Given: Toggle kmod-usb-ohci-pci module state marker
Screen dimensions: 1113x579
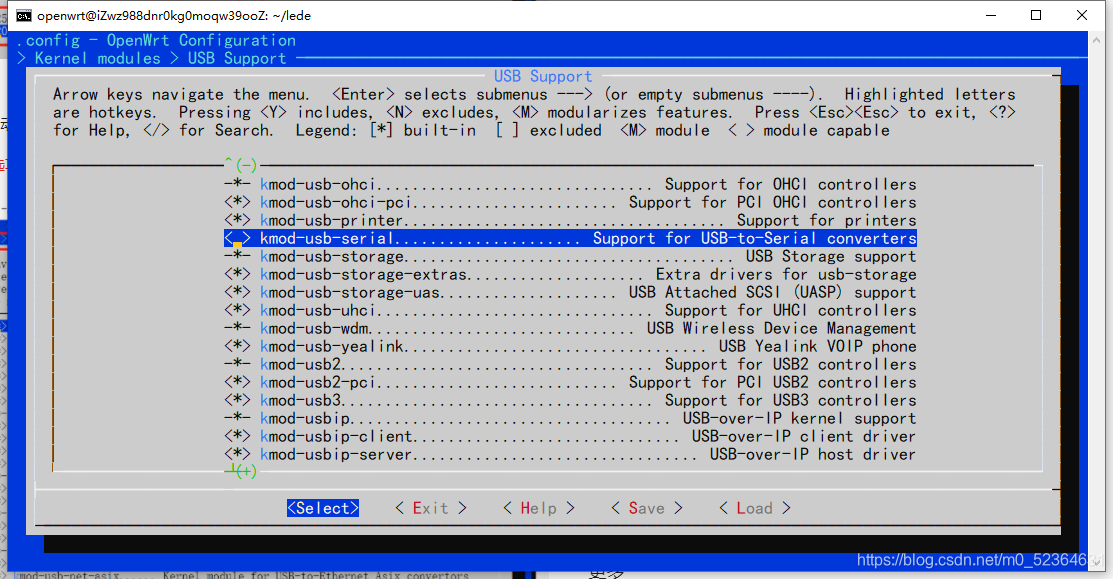Looking at the screenshot, I should [237, 202].
